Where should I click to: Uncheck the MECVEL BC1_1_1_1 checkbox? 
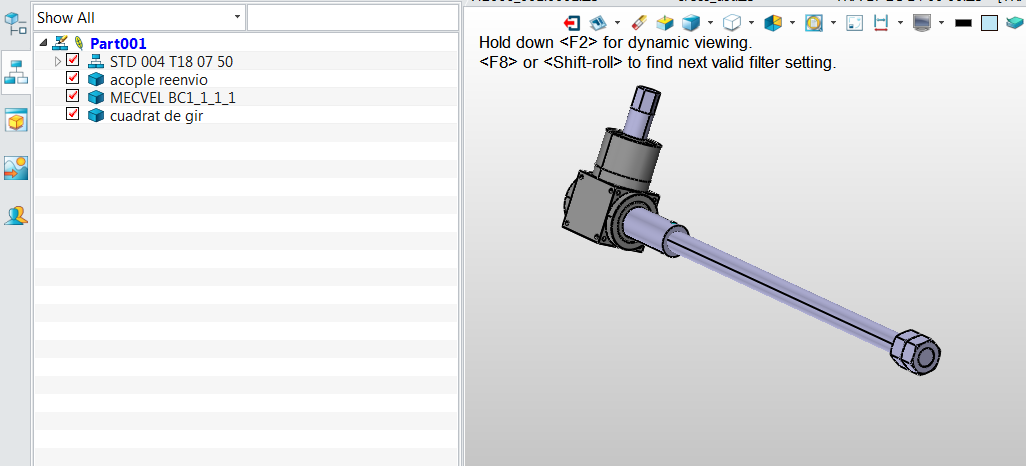coord(73,96)
